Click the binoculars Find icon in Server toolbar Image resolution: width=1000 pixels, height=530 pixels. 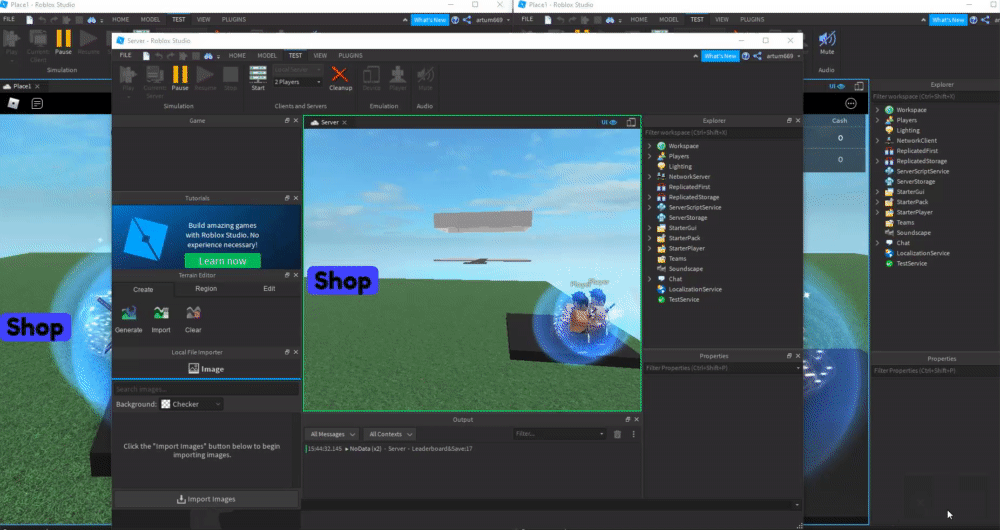208,56
